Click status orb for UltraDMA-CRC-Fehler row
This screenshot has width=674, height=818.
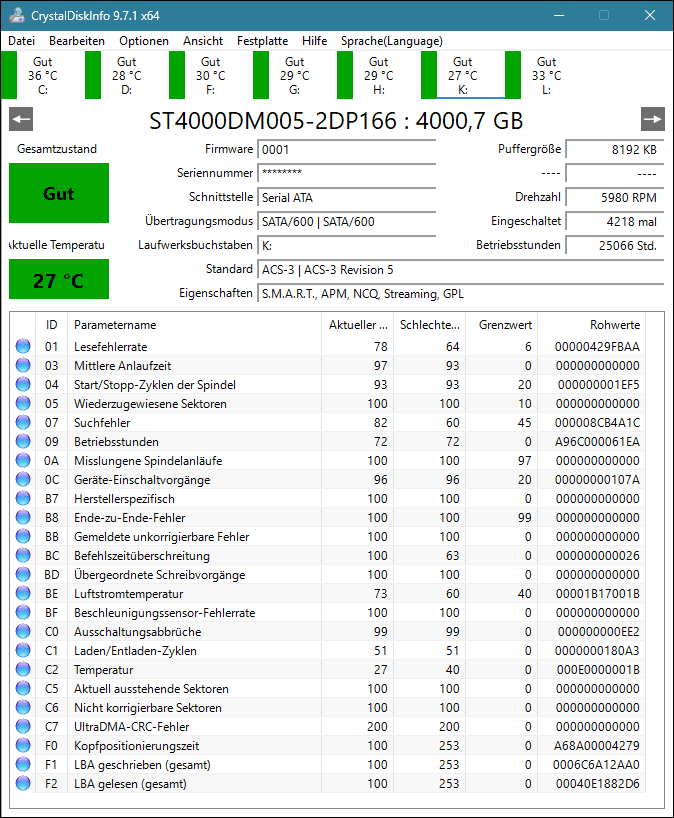23,726
